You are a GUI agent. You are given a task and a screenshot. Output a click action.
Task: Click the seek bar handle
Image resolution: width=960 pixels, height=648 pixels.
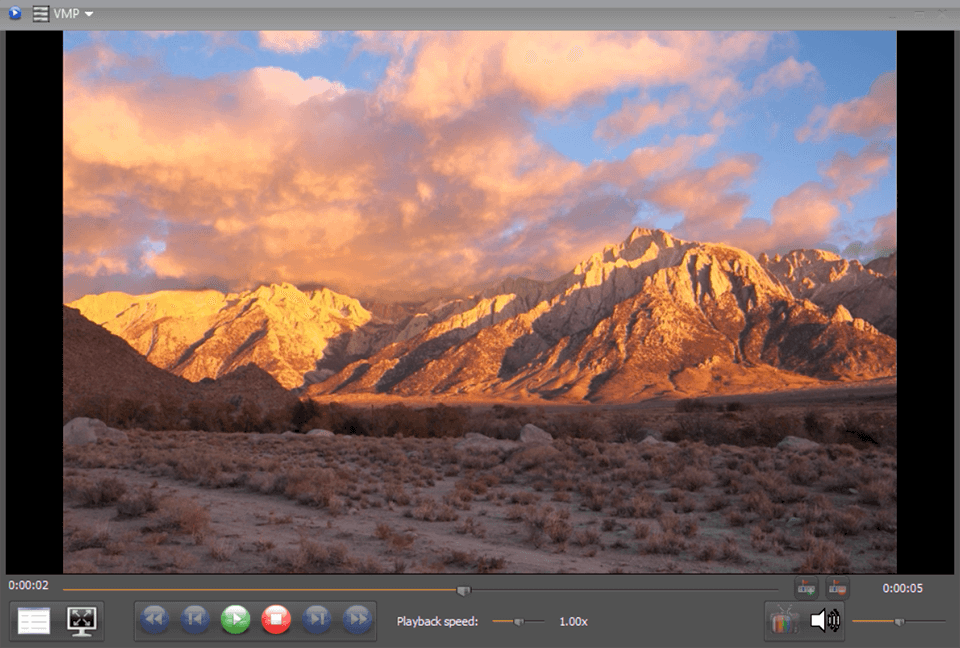pos(466,589)
